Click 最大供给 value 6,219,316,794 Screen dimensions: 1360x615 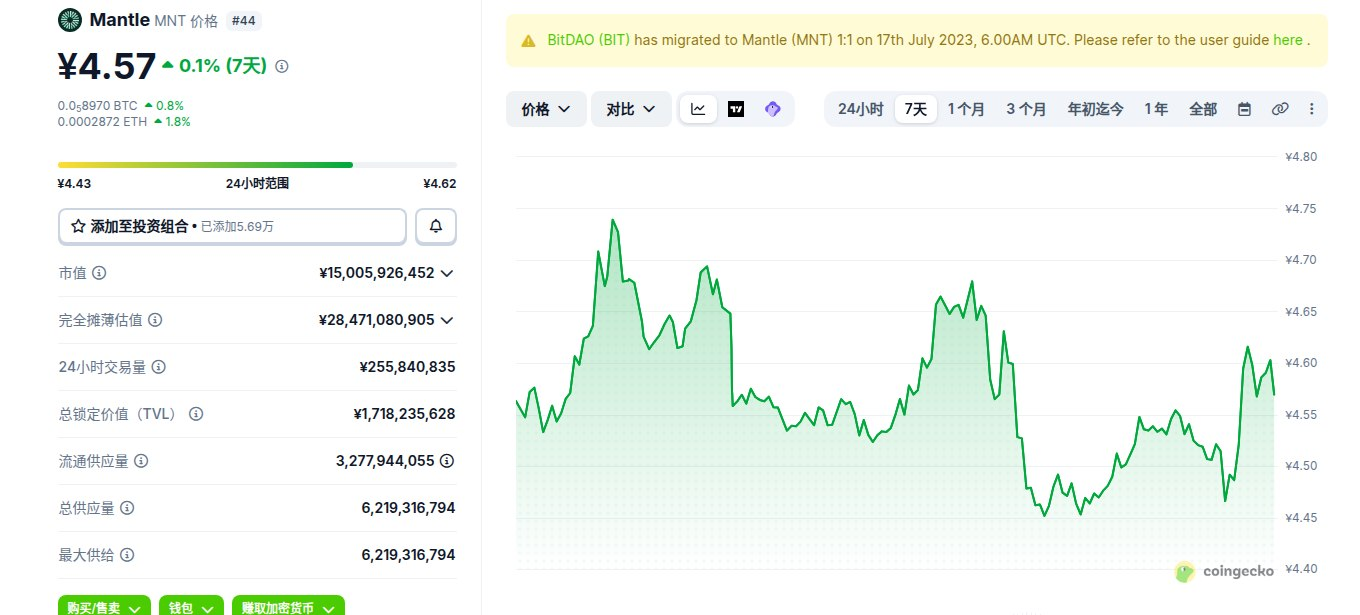[x=408, y=555]
